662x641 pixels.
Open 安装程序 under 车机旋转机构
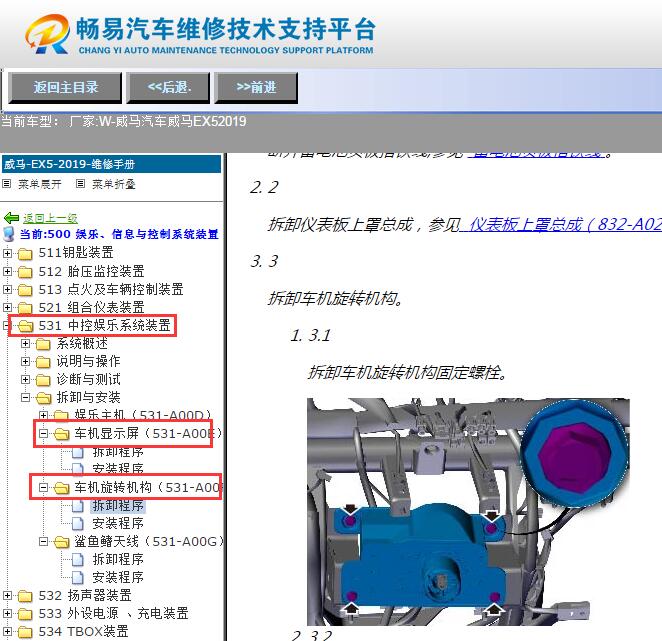pos(118,524)
